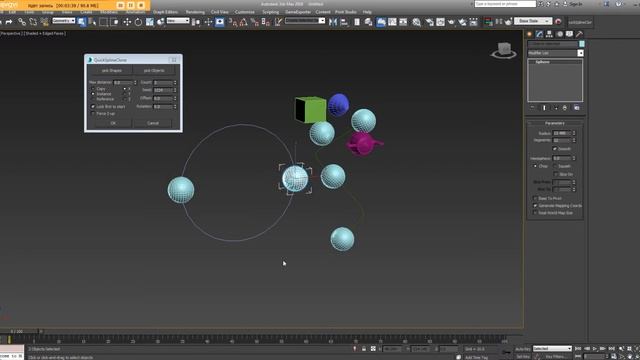Image resolution: width=640 pixels, height=360 pixels.
Task: Click Go to Start playback button
Action: tap(578, 349)
